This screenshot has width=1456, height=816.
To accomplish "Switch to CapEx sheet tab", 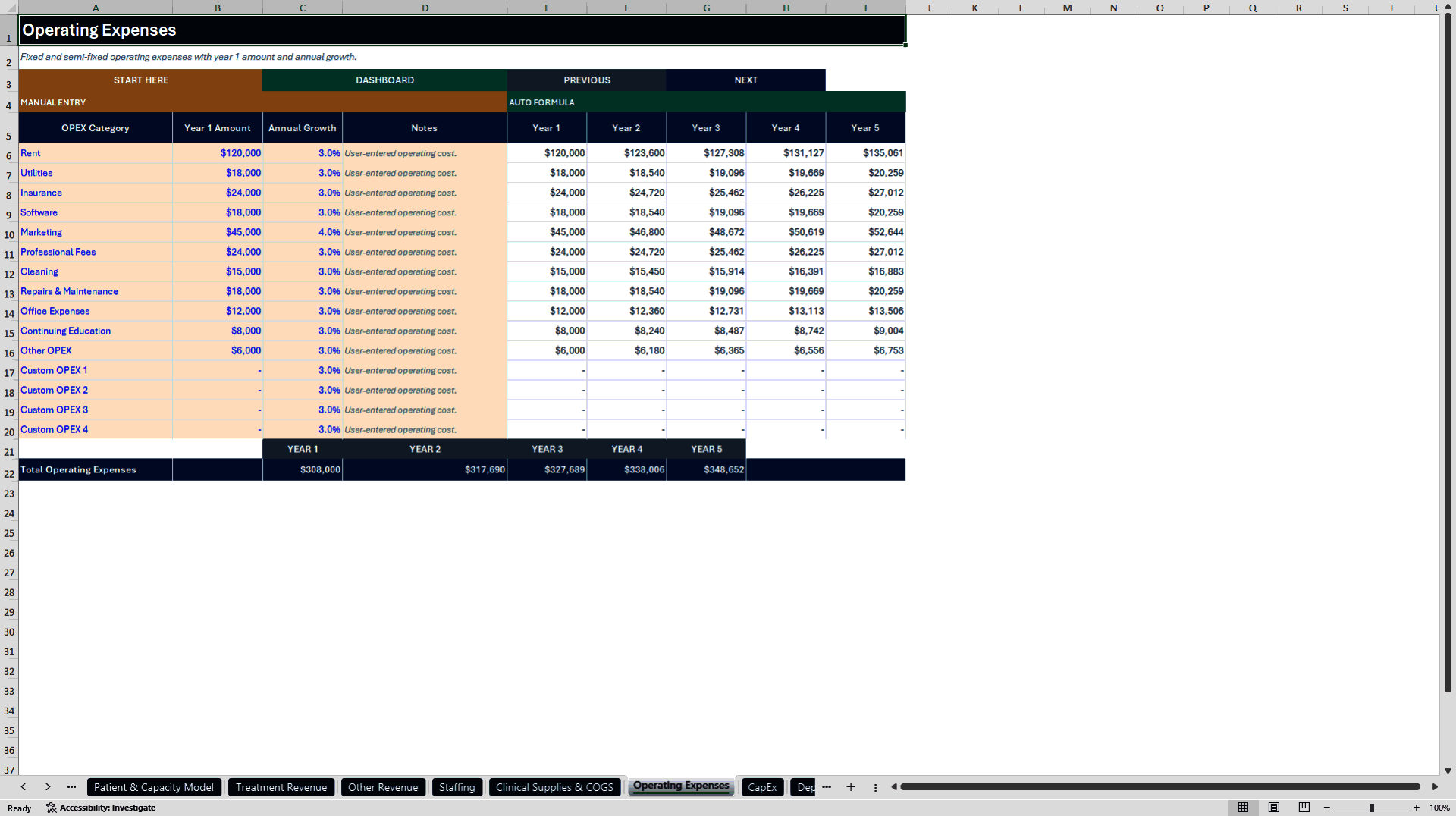I will point(762,787).
